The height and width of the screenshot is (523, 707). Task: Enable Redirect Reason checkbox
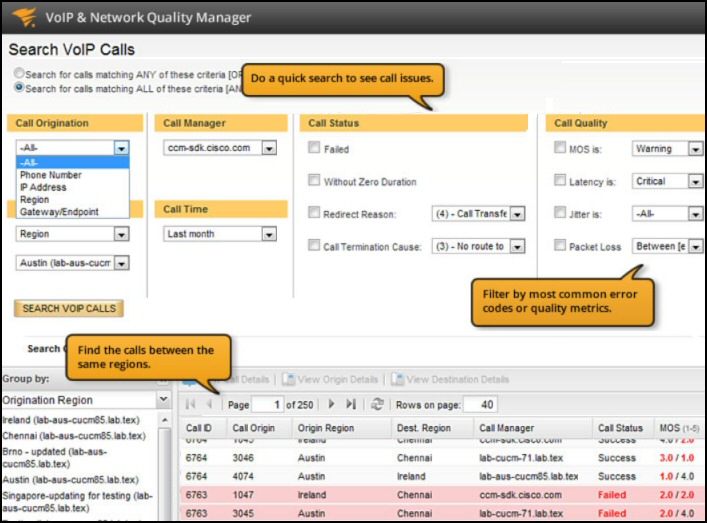point(314,212)
